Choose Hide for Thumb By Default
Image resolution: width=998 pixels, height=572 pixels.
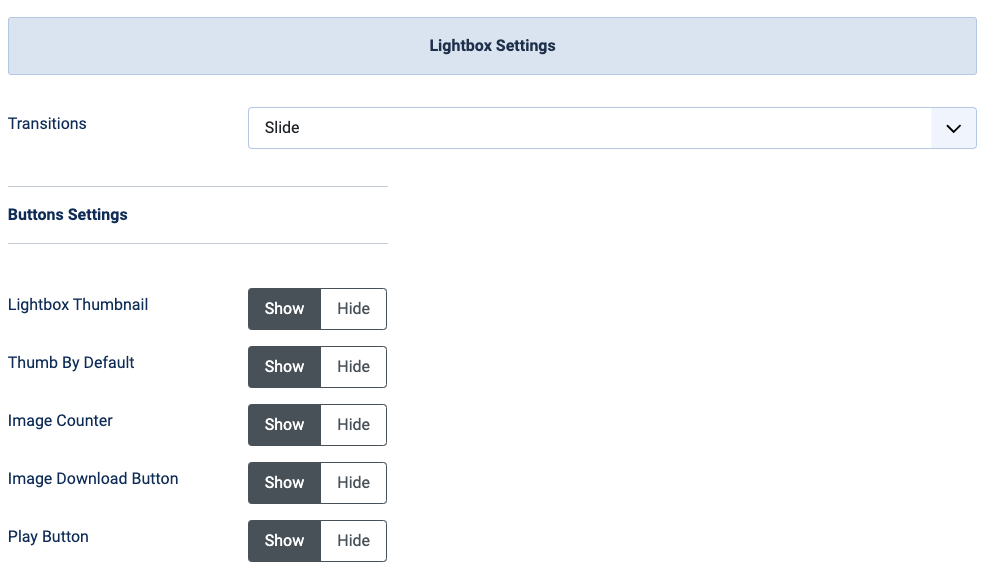click(x=353, y=367)
